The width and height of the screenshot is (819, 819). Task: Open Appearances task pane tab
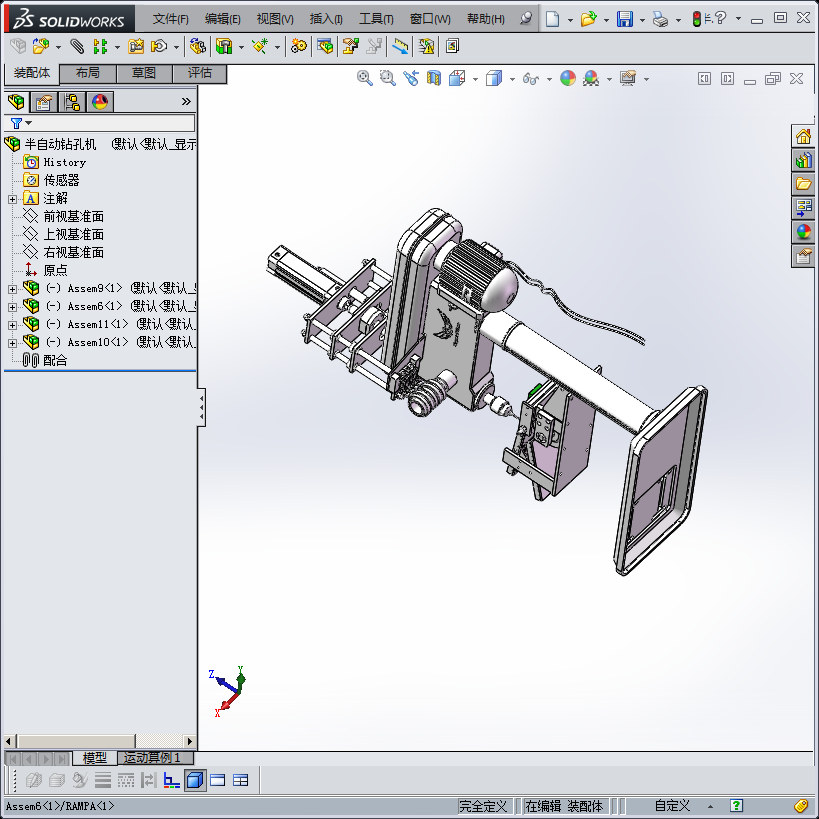[803, 232]
